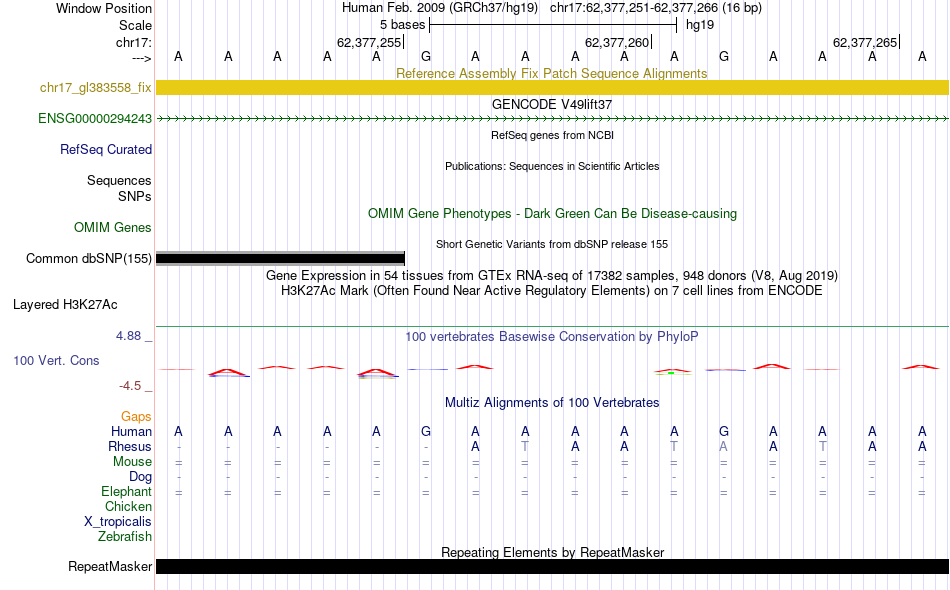
Task: Click the Elephant species label
Action: (x=127, y=491)
